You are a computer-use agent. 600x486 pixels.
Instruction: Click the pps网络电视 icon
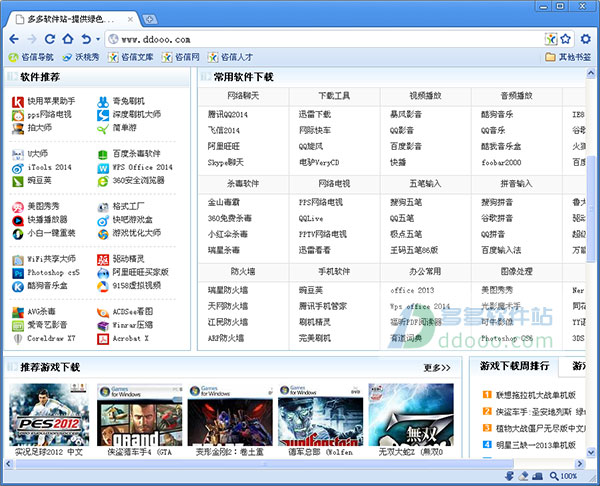tap(18, 115)
